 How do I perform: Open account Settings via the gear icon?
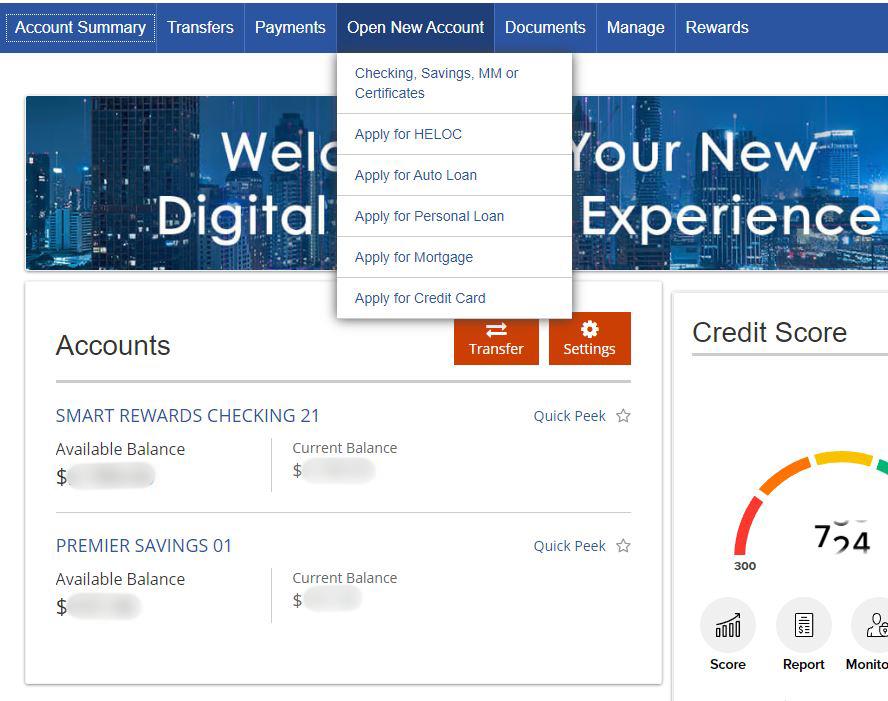tap(589, 328)
